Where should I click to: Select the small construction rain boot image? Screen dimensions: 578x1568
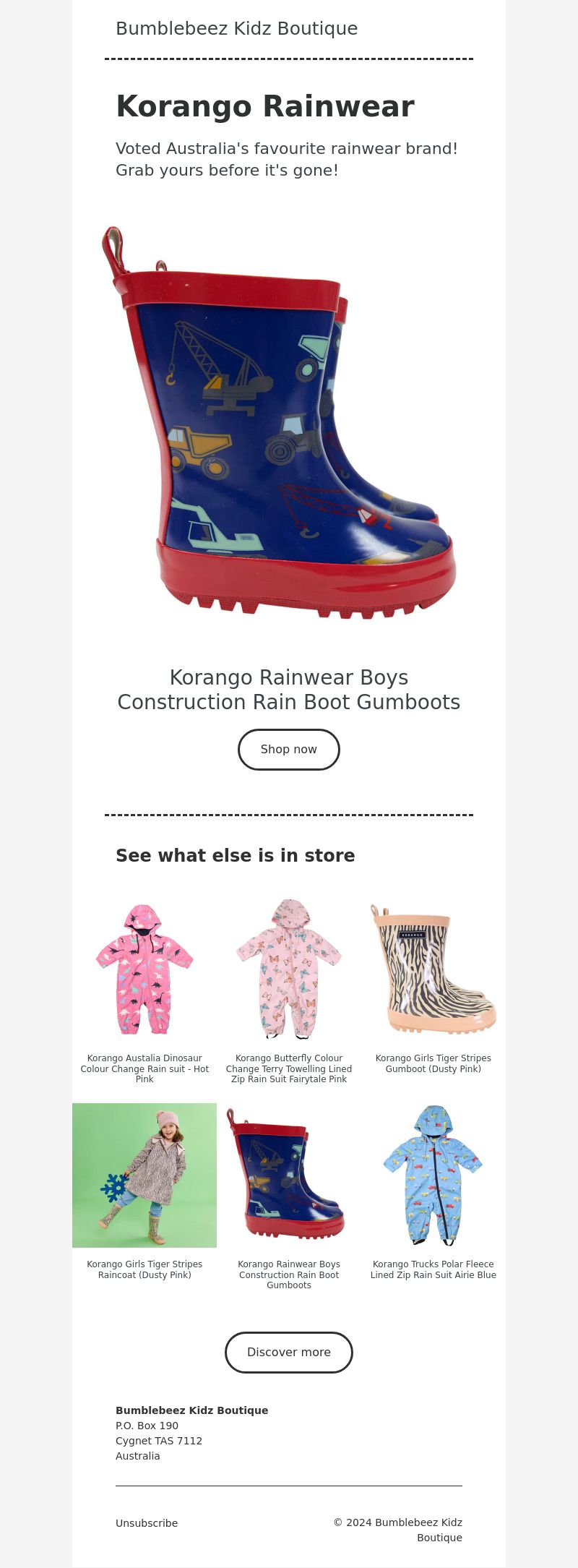289,1175
